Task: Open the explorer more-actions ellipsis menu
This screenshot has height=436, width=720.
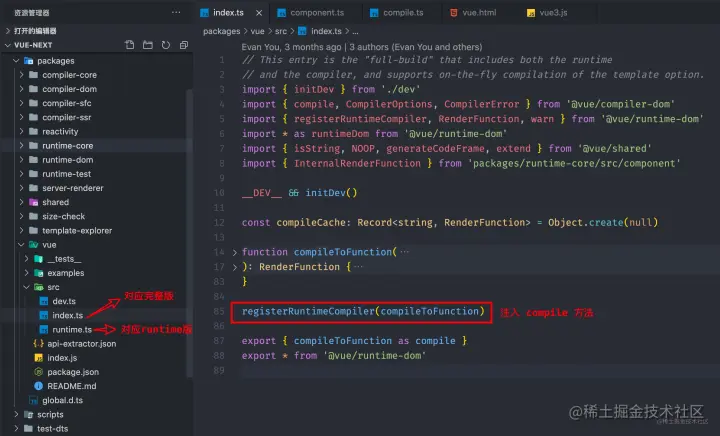Action: 176,12
